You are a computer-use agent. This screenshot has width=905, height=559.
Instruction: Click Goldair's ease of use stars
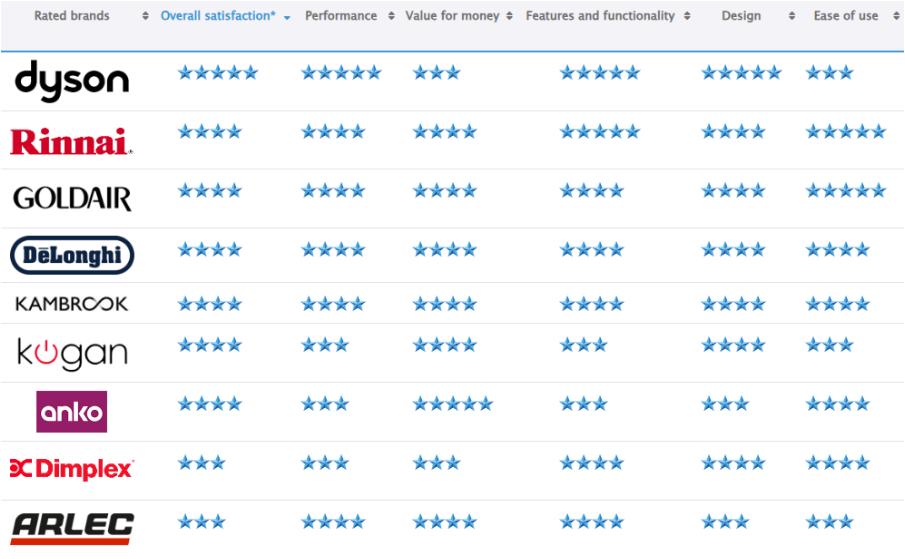(846, 190)
